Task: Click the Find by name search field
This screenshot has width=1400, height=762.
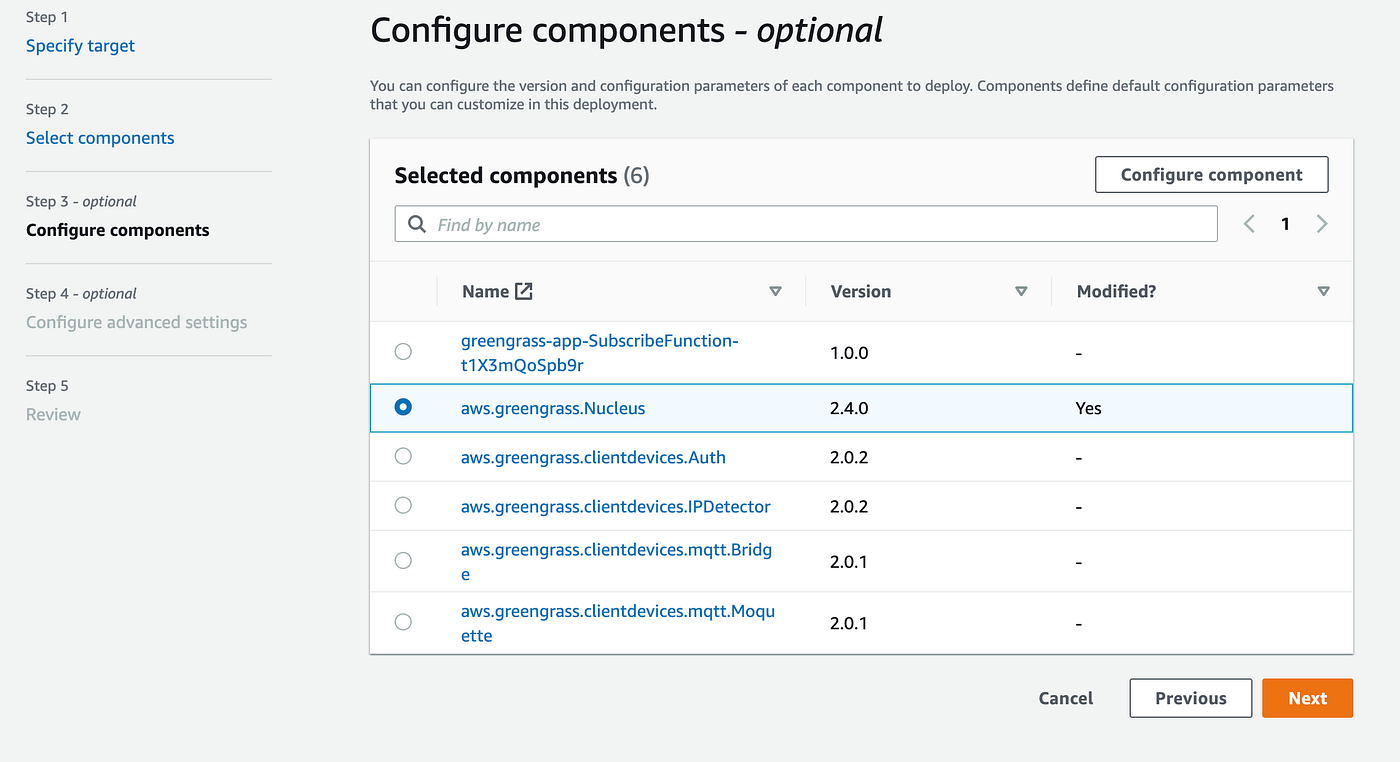Action: click(x=700, y=223)
